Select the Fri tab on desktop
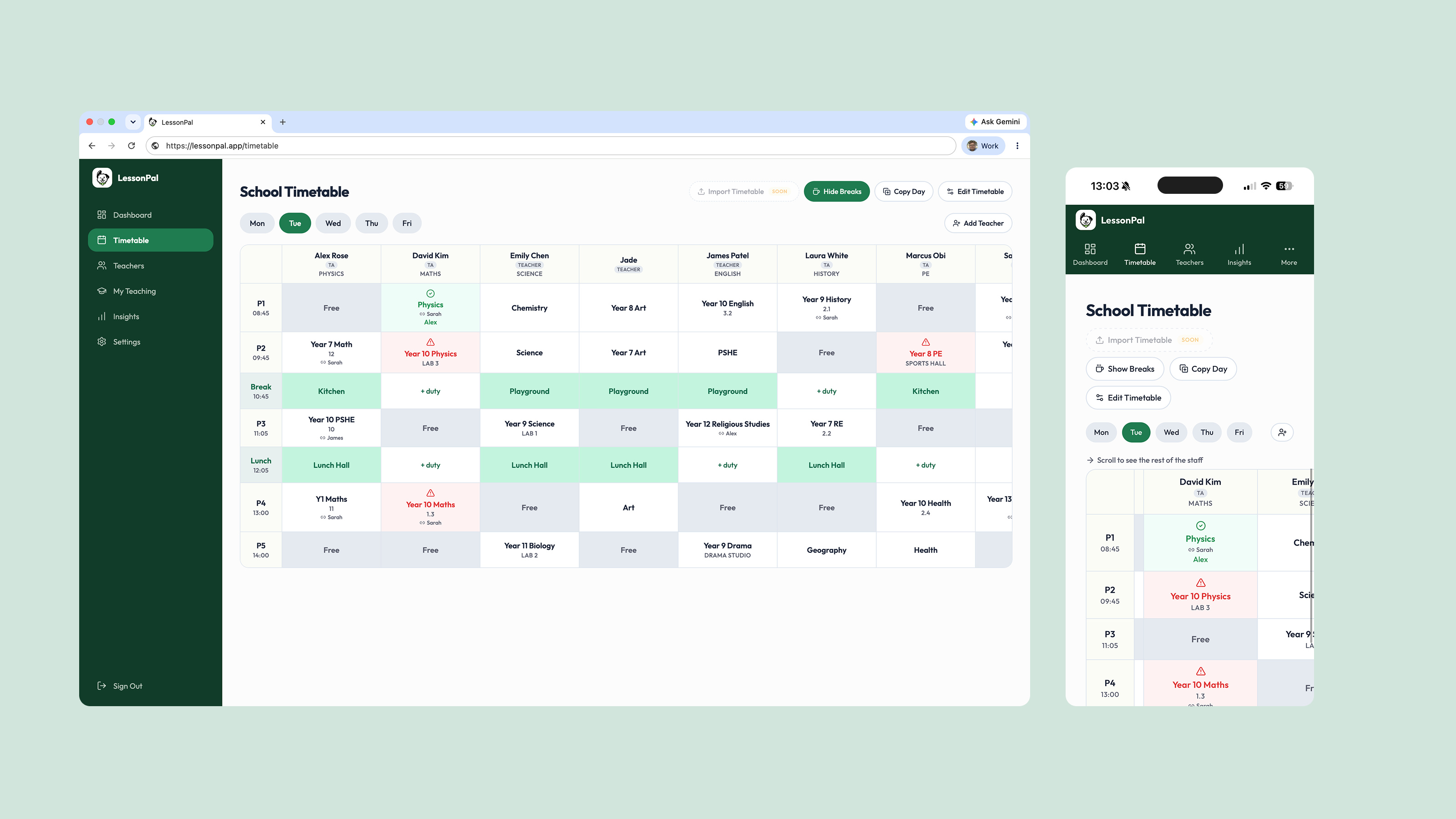Image resolution: width=1456 pixels, height=819 pixels. coord(407,223)
